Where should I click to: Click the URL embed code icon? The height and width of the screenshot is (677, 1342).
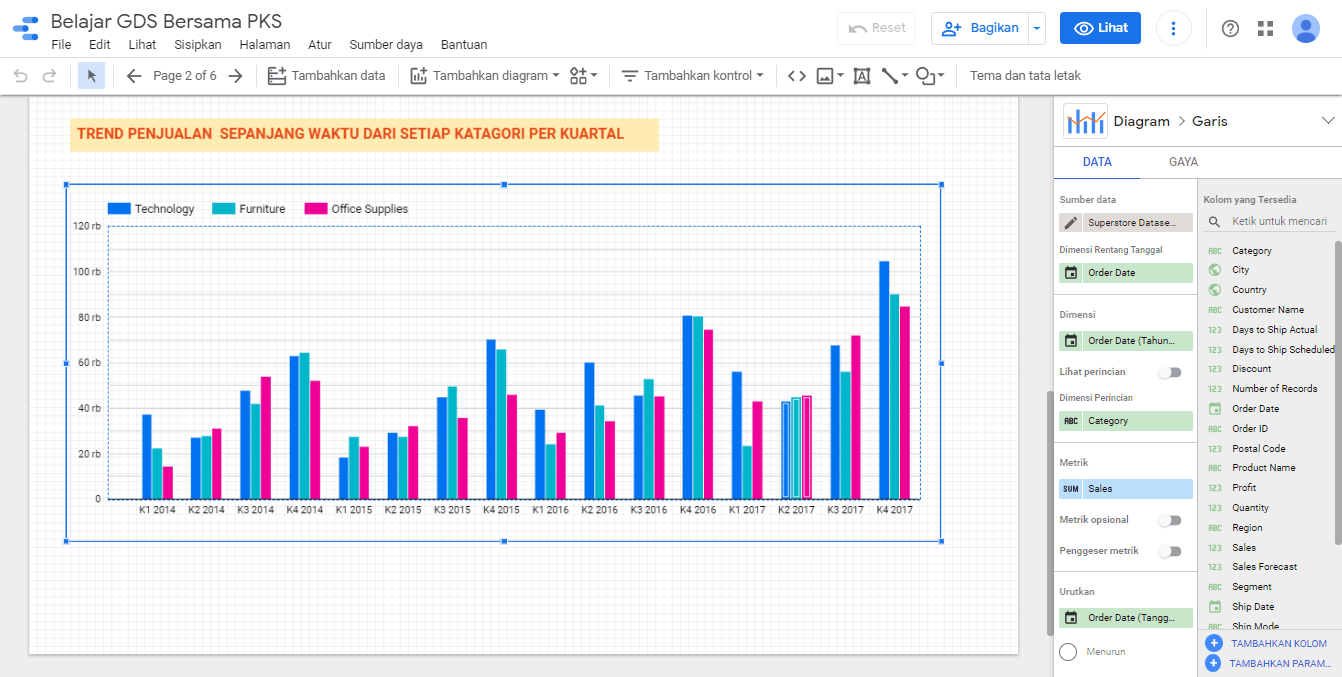[x=796, y=76]
